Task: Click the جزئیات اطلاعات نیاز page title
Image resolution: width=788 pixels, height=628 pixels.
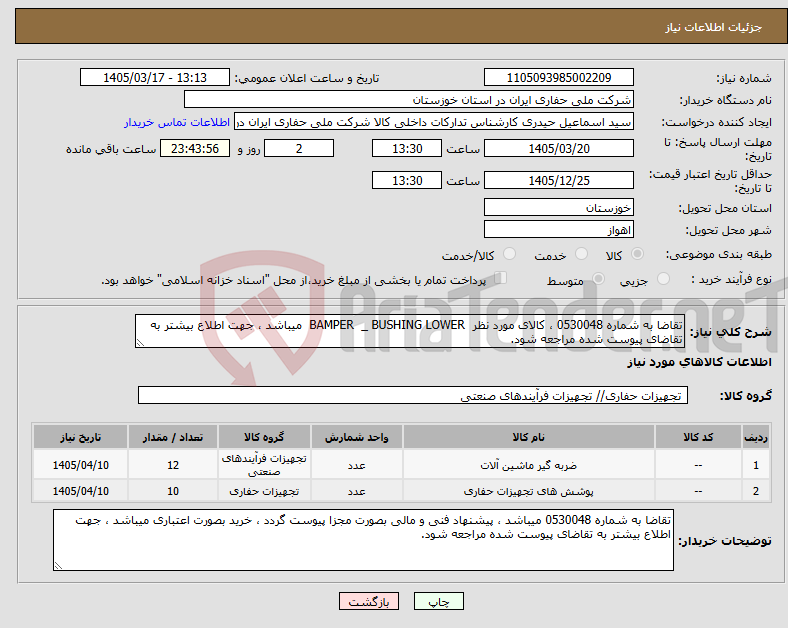Action: pos(714,27)
